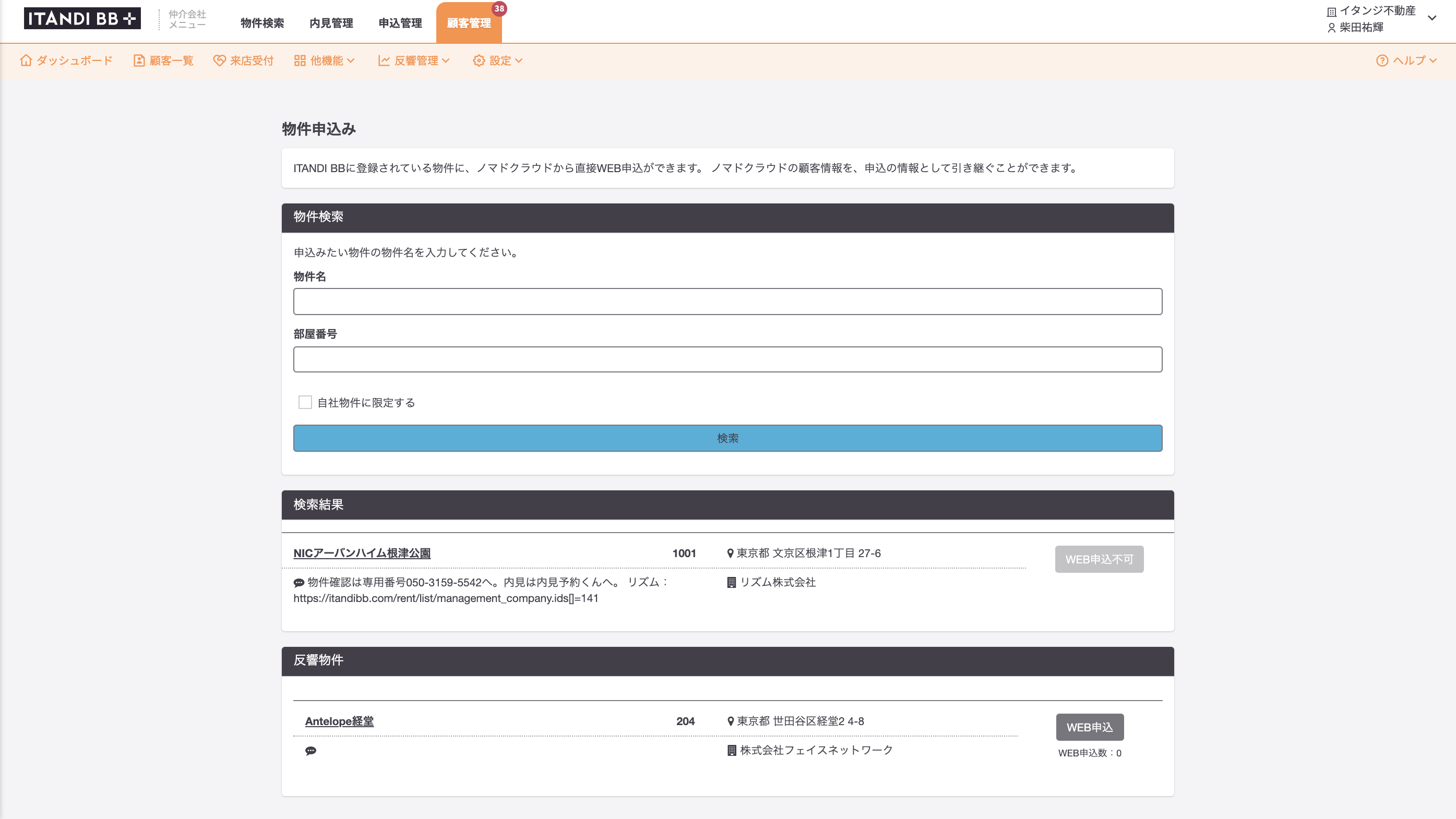This screenshot has width=1456, height=819.
Task: Click the イタンジ不動産 company name
Action: click(x=1377, y=11)
